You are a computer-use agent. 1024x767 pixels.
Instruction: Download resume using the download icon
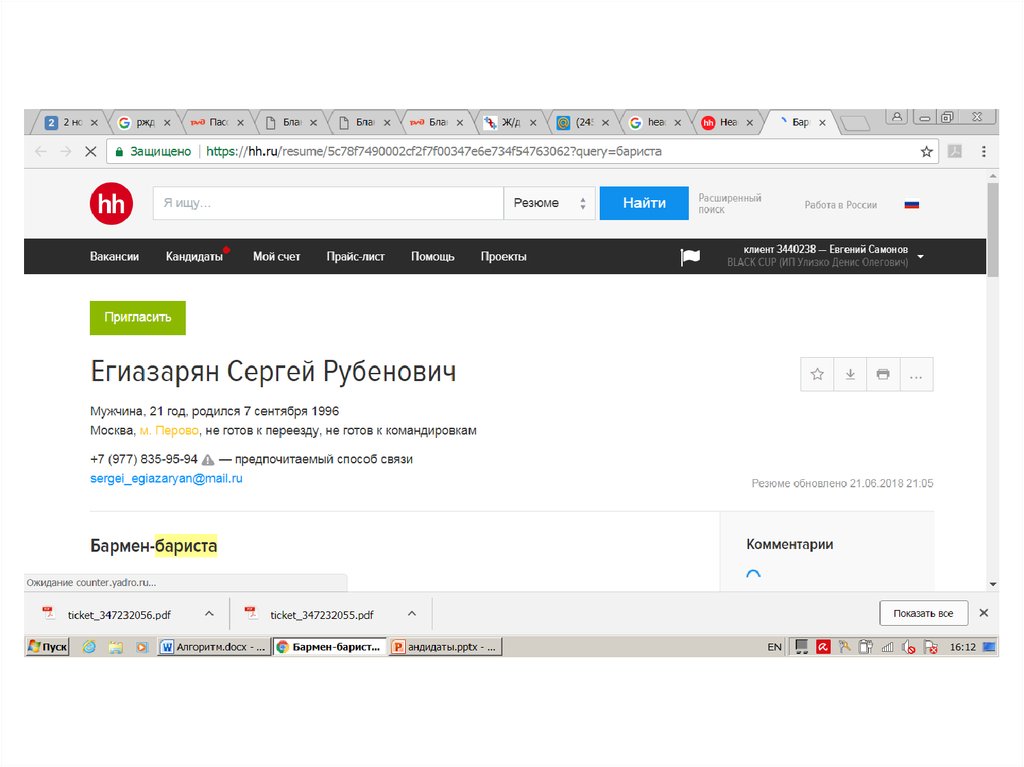pyautogui.click(x=850, y=374)
